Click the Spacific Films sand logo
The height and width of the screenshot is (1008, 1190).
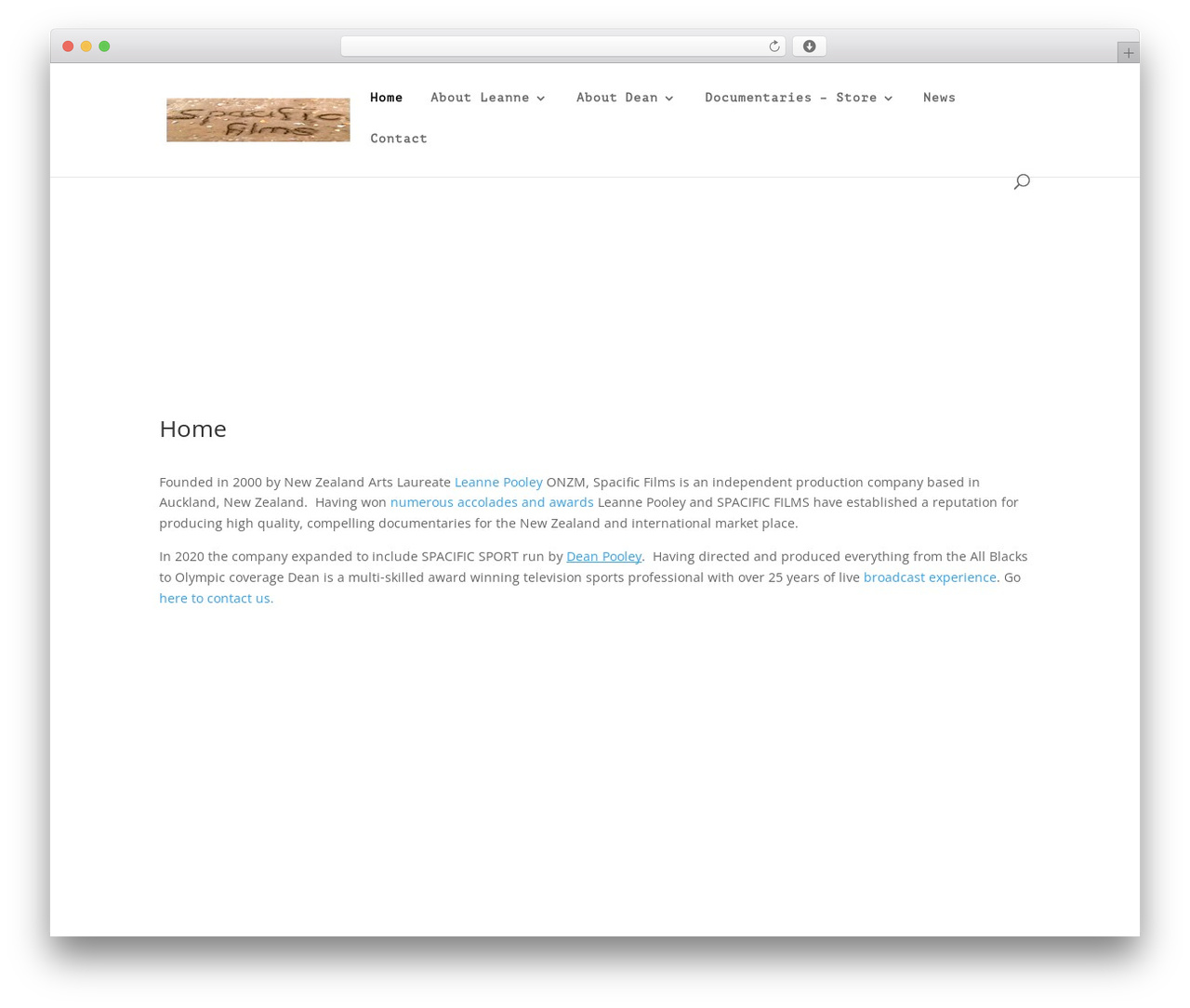258,120
